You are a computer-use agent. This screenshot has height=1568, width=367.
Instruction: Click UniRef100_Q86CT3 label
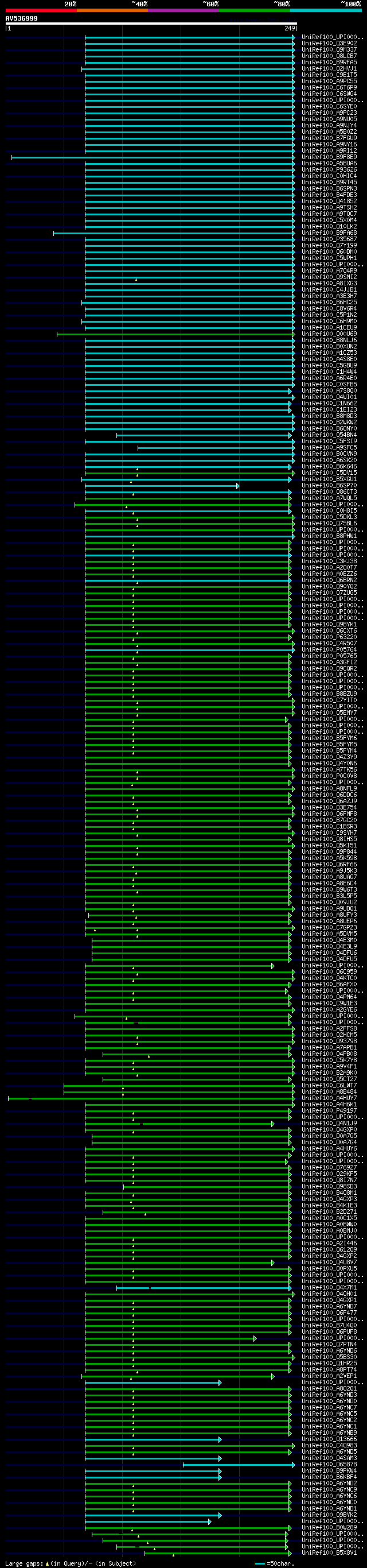(x=329, y=492)
